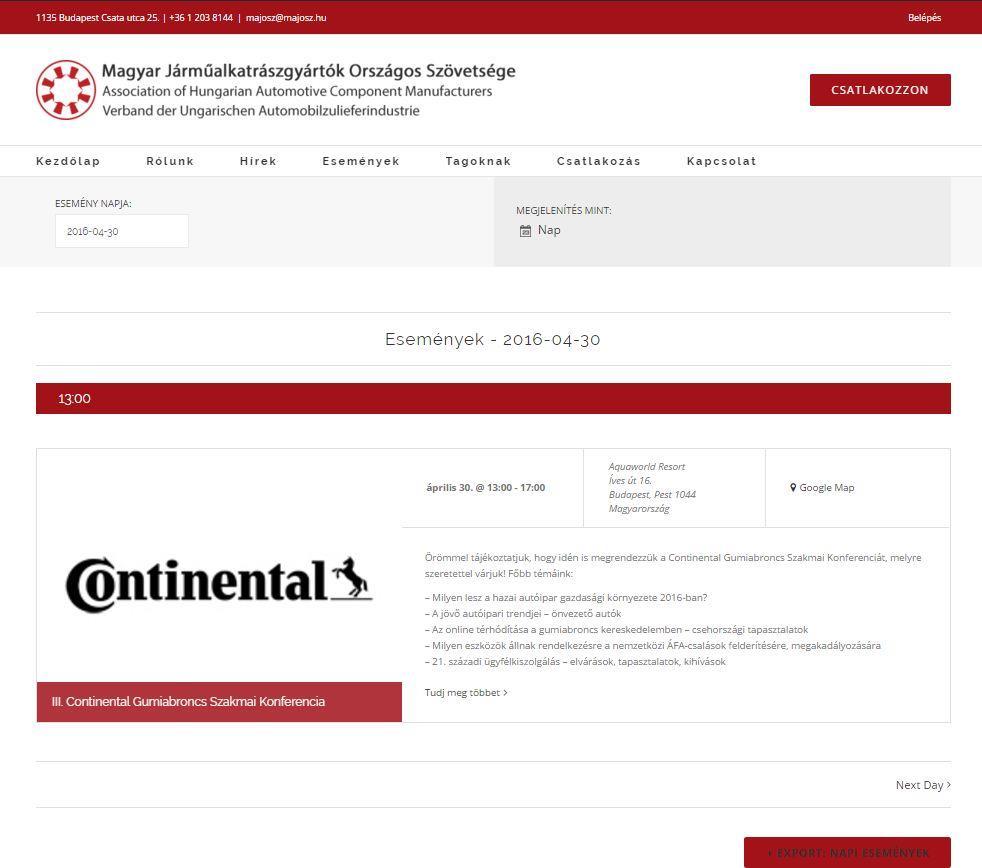982x868 pixels.
Task: Click the MAJOSZ gear logo icon
Action: click(x=66, y=90)
